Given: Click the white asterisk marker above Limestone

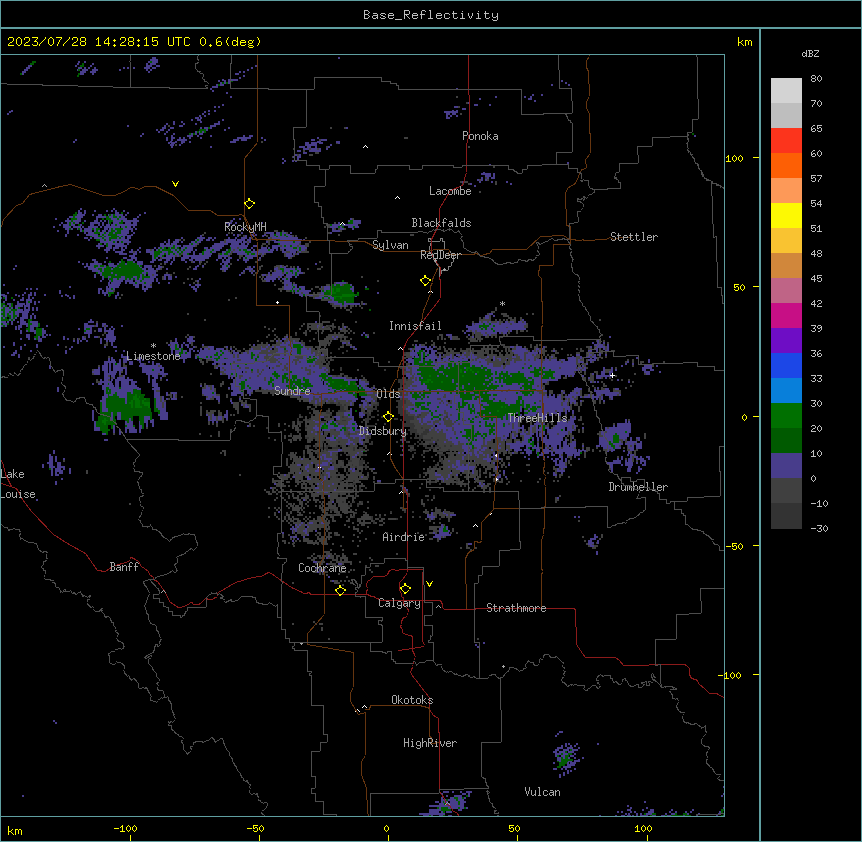Looking at the screenshot, I should (x=153, y=346).
